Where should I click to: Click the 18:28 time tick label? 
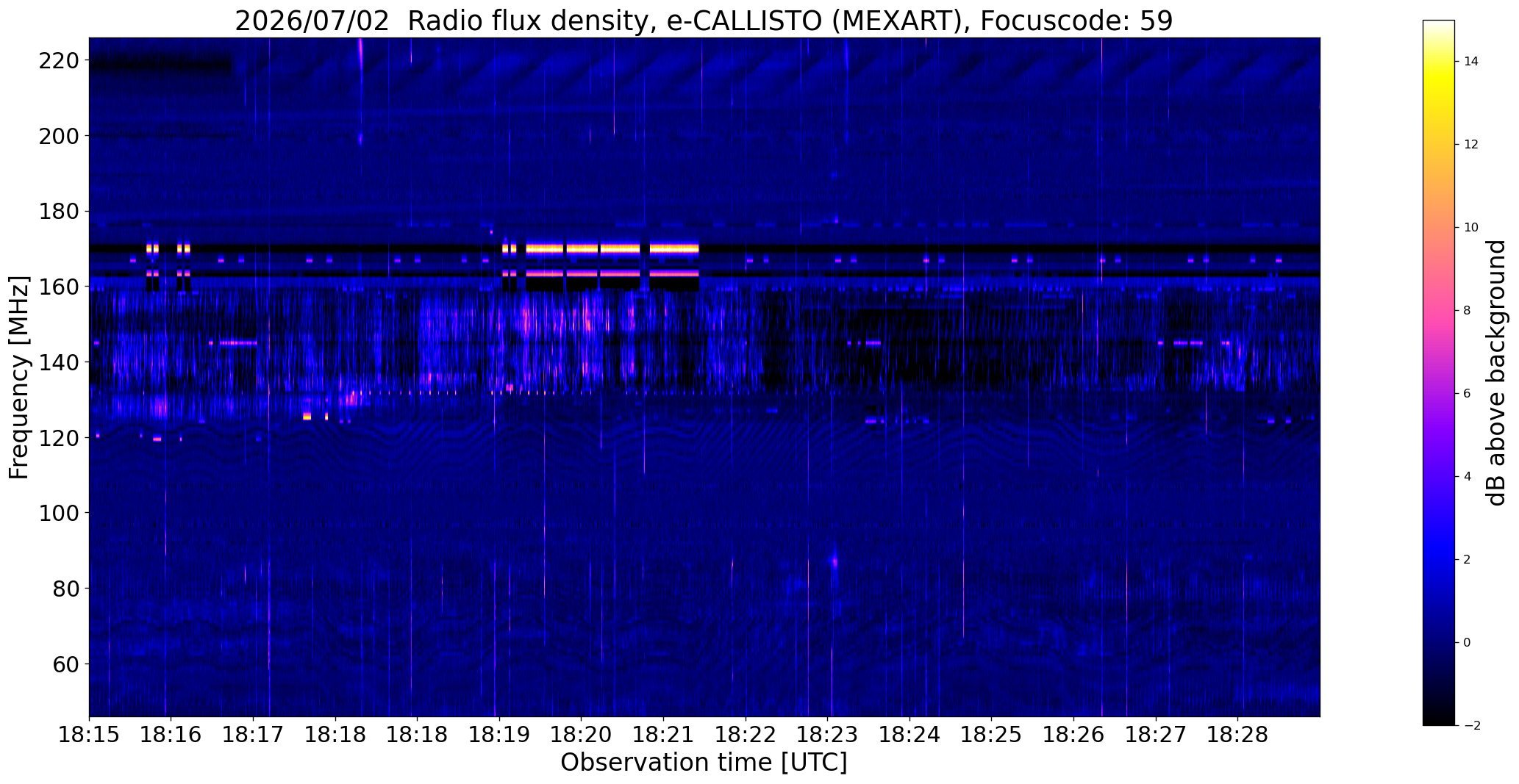click(x=1238, y=736)
